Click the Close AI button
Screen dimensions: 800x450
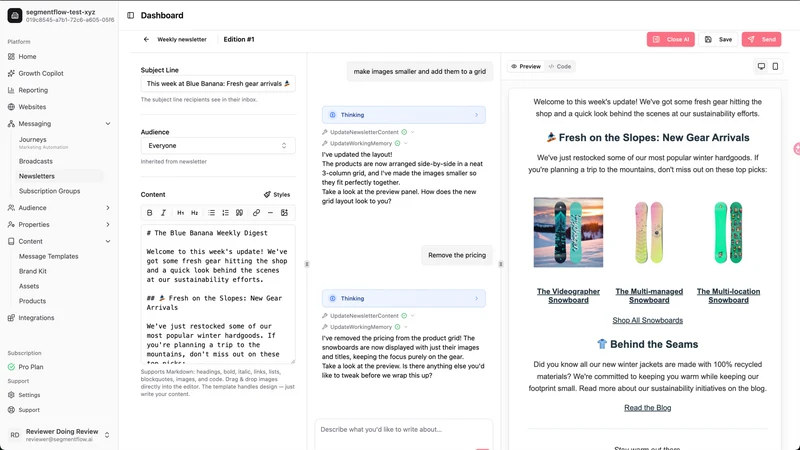[670, 39]
